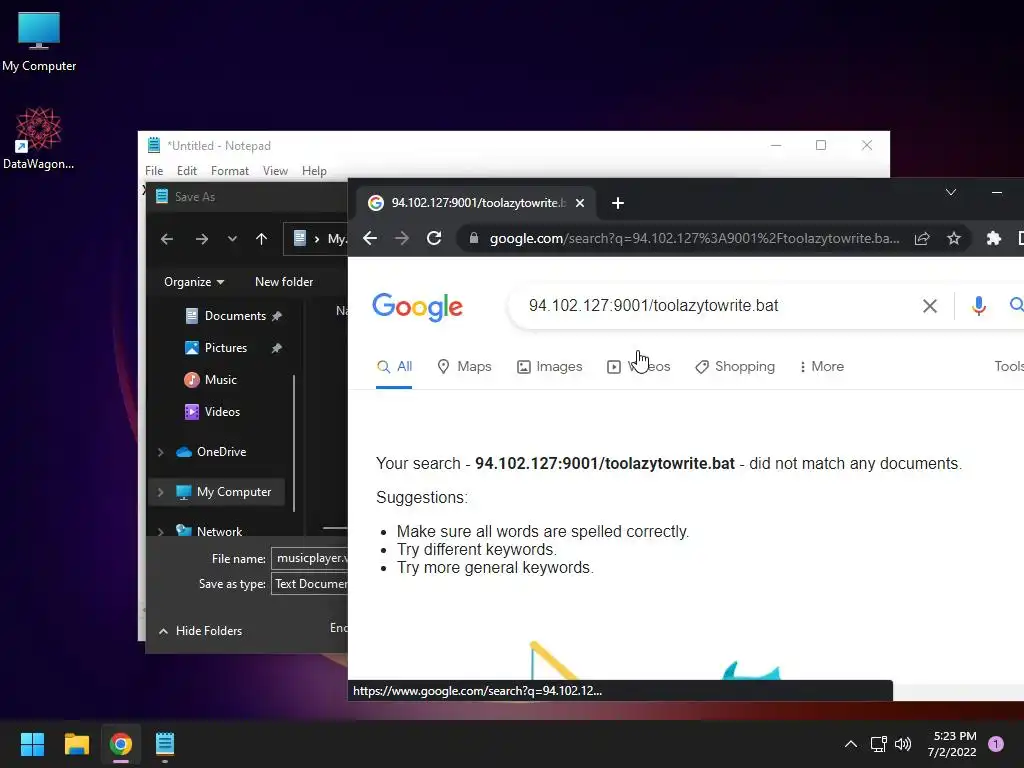Expand the My Computer tree node
This screenshot has width=1024, height=768.
[161, 492]
